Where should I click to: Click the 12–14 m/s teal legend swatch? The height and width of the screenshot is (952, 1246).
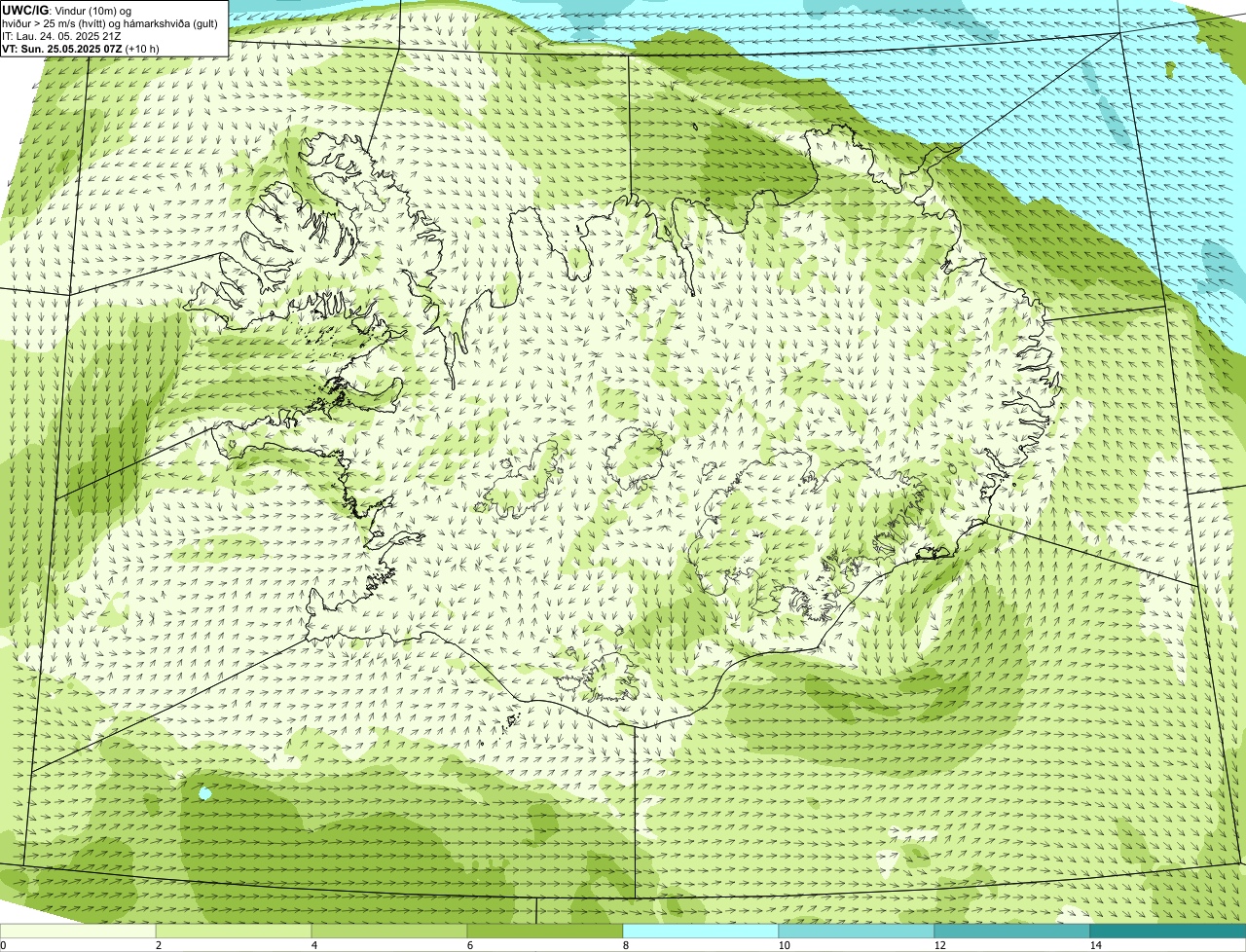point(1012,931)
